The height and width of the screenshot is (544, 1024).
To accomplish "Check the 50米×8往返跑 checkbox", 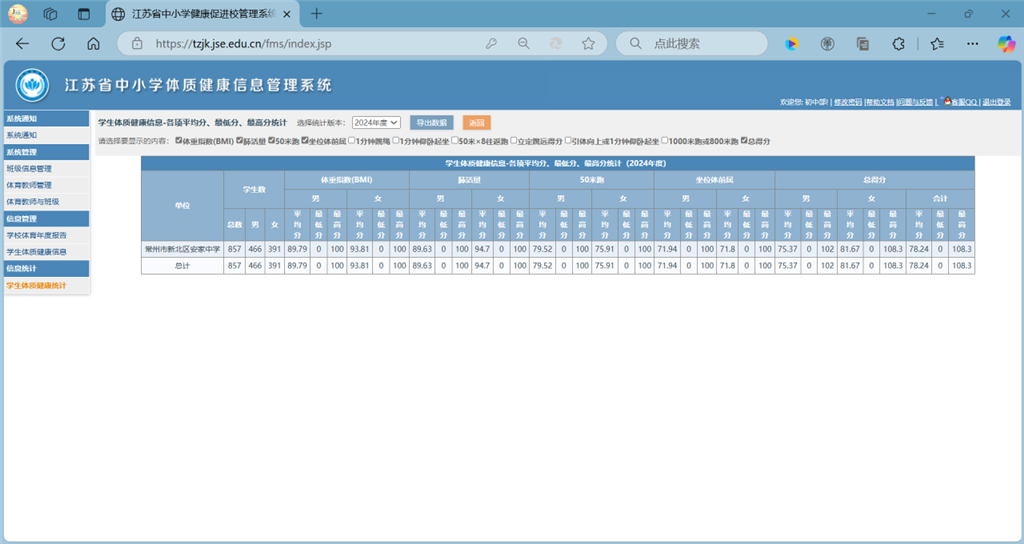I will pyautogui.click(x=455, y=140).
